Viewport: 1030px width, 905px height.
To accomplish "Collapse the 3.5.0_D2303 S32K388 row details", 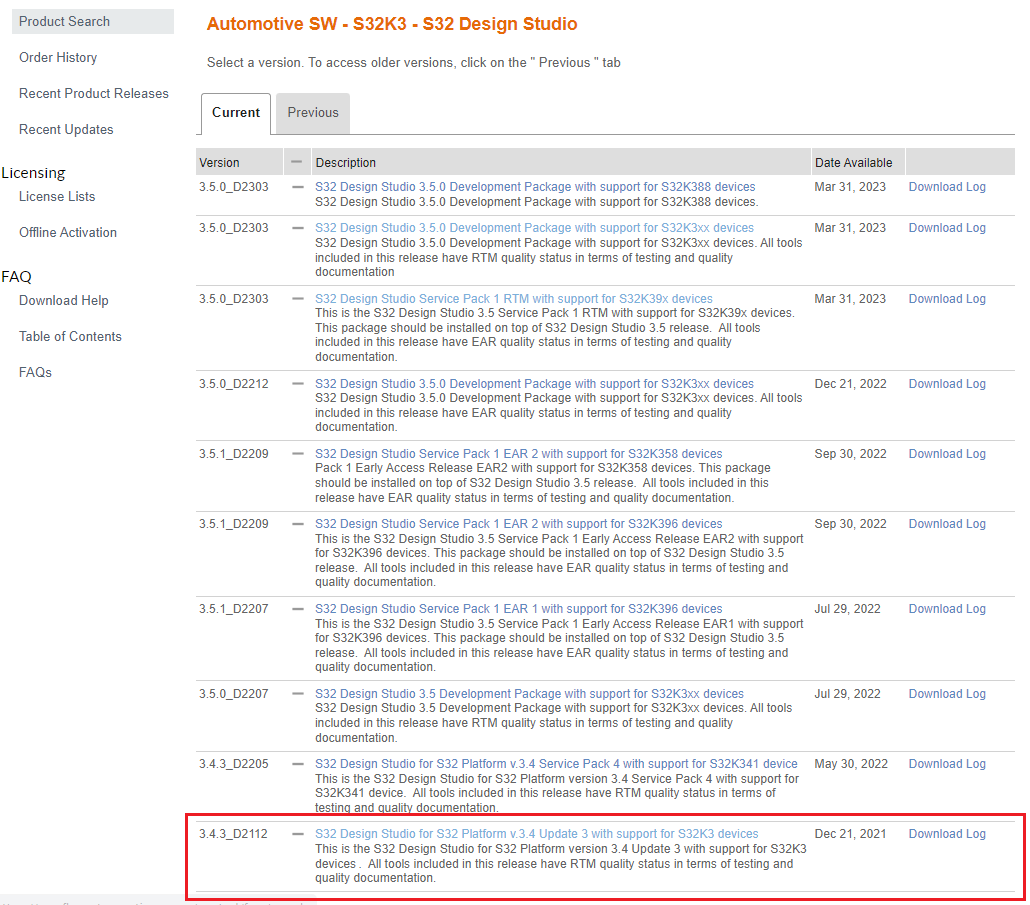I will pyautogui.click(x=296, y=187).
